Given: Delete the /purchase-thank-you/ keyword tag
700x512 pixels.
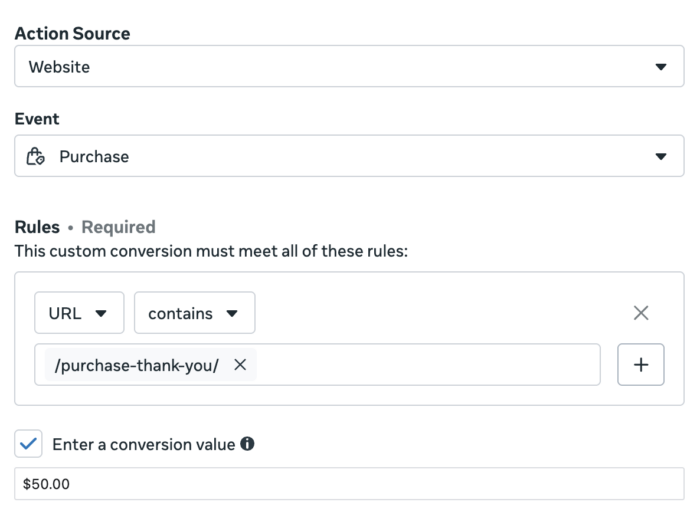Looking at the screenshot, I should pyautogui.click(x=240, y=365).
